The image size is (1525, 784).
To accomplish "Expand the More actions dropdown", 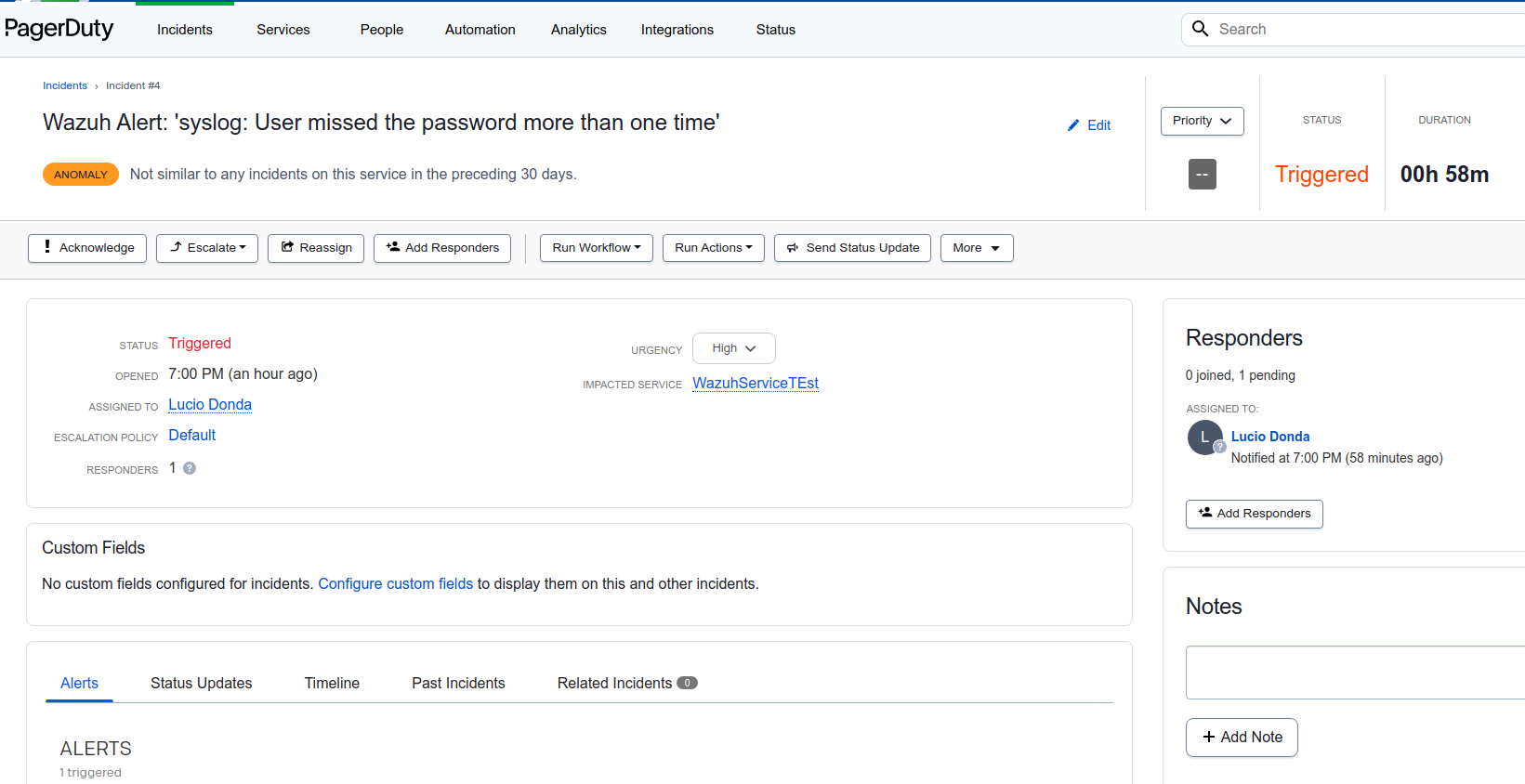I will pyautogui.click(x=976, y=247).
